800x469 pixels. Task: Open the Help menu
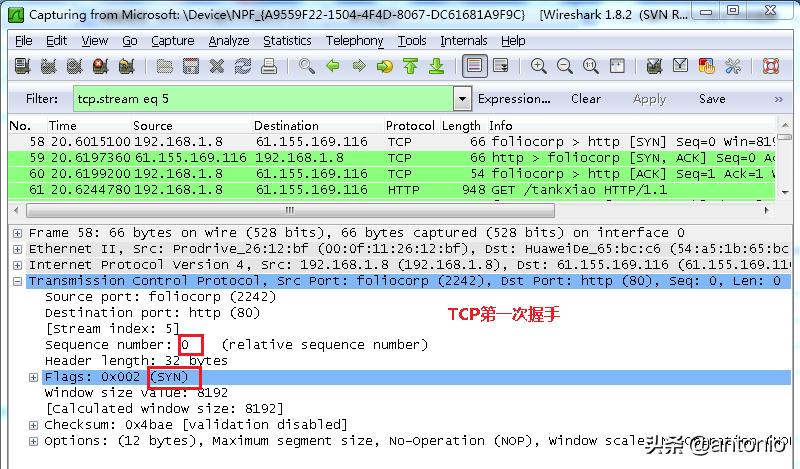click(x=513, y=40)
